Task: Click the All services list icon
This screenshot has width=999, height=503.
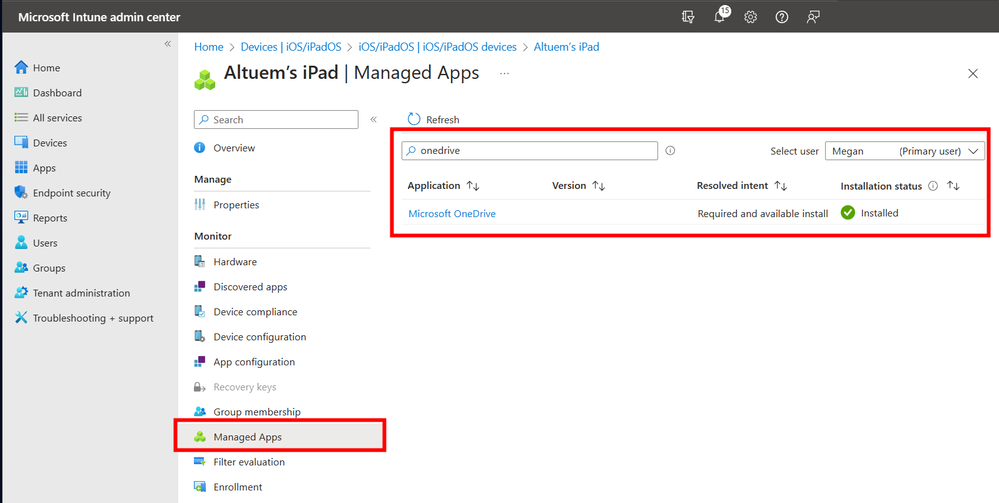Action: 21,117
